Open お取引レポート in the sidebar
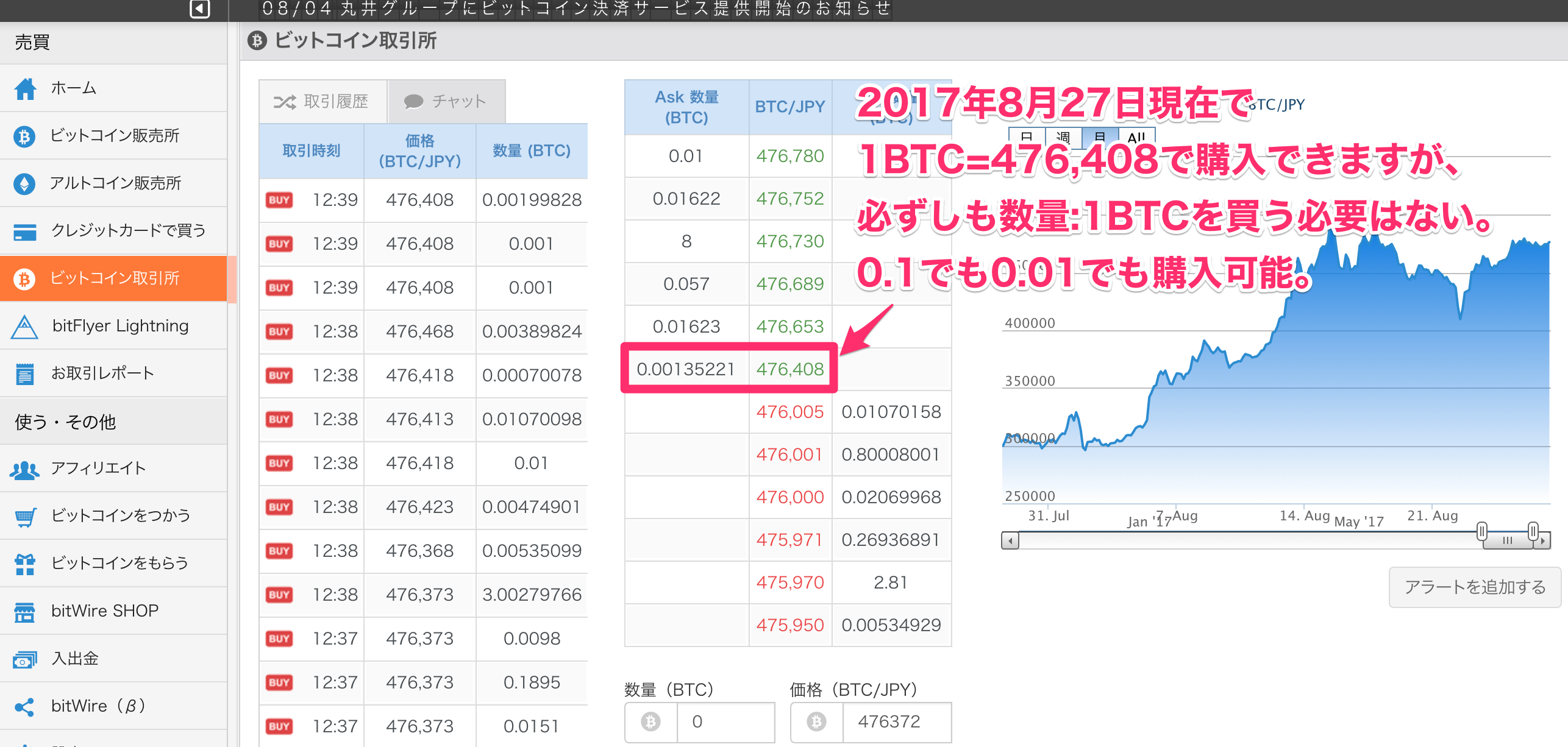The height and width of the screenshot is (747, 1568). click(113, 373)
